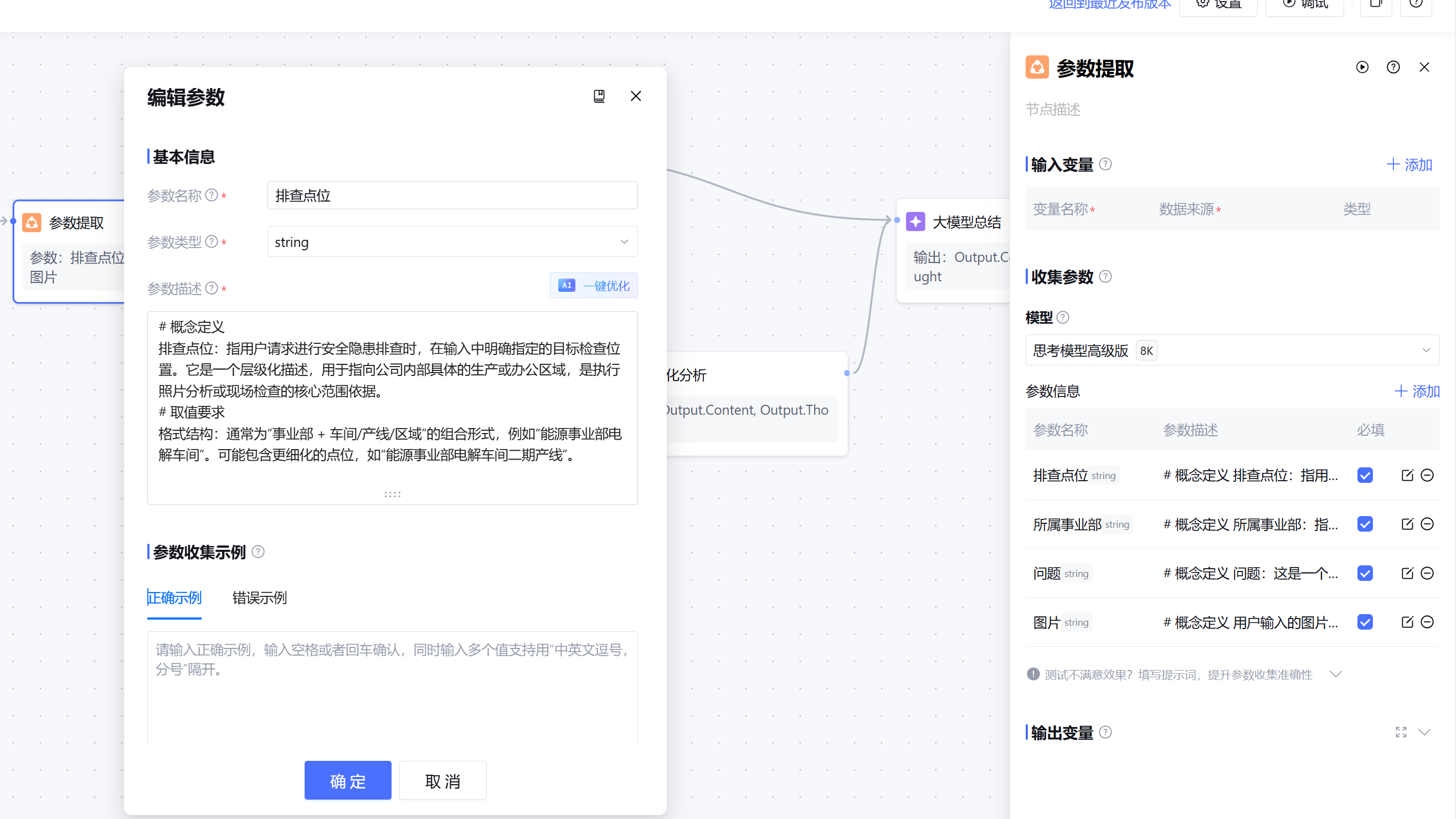Edit the 所属事业部 parameter row
This screenshot has height=819, width=1456.
1407,524
